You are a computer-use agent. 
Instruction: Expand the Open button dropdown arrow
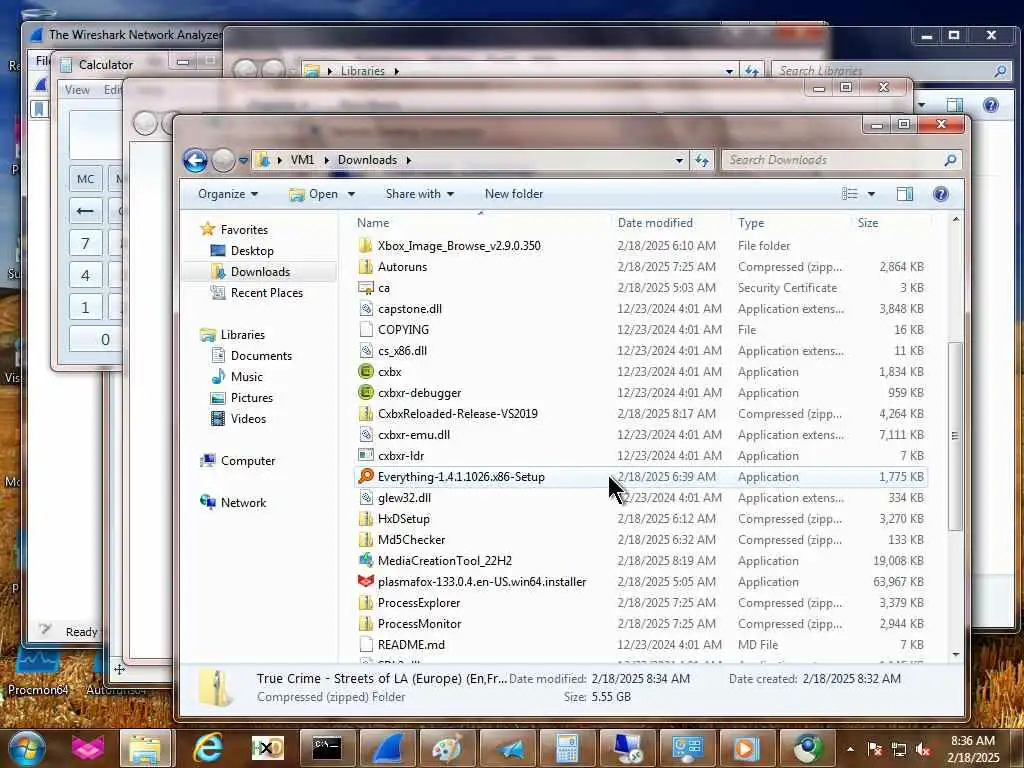tap(351, 194)
